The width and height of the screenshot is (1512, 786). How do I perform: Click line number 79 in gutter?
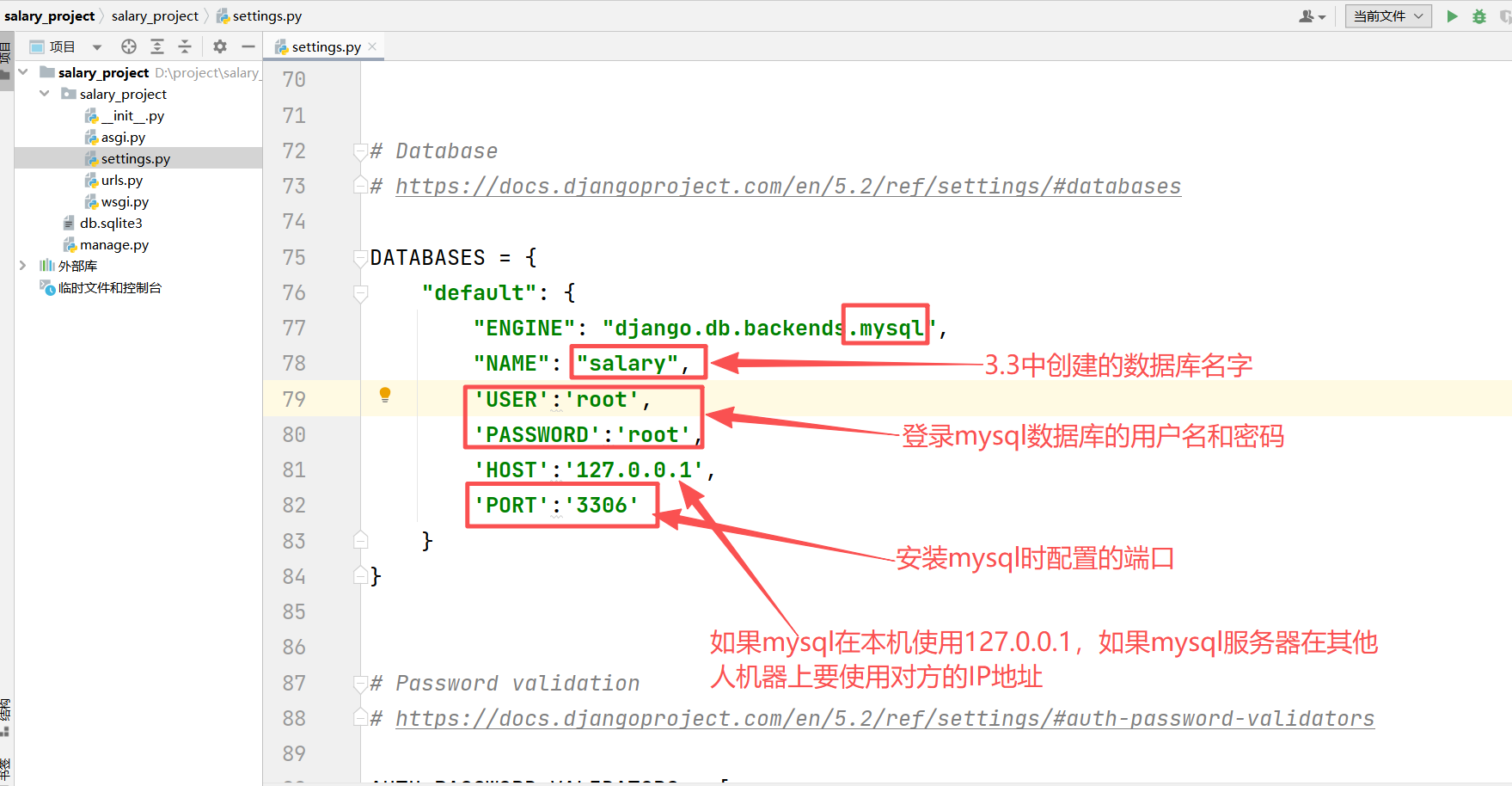[294, 399]
